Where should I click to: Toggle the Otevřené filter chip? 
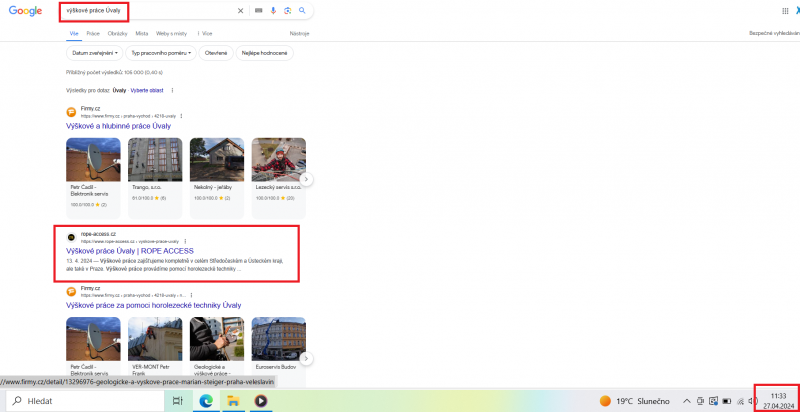click(216, 53)
